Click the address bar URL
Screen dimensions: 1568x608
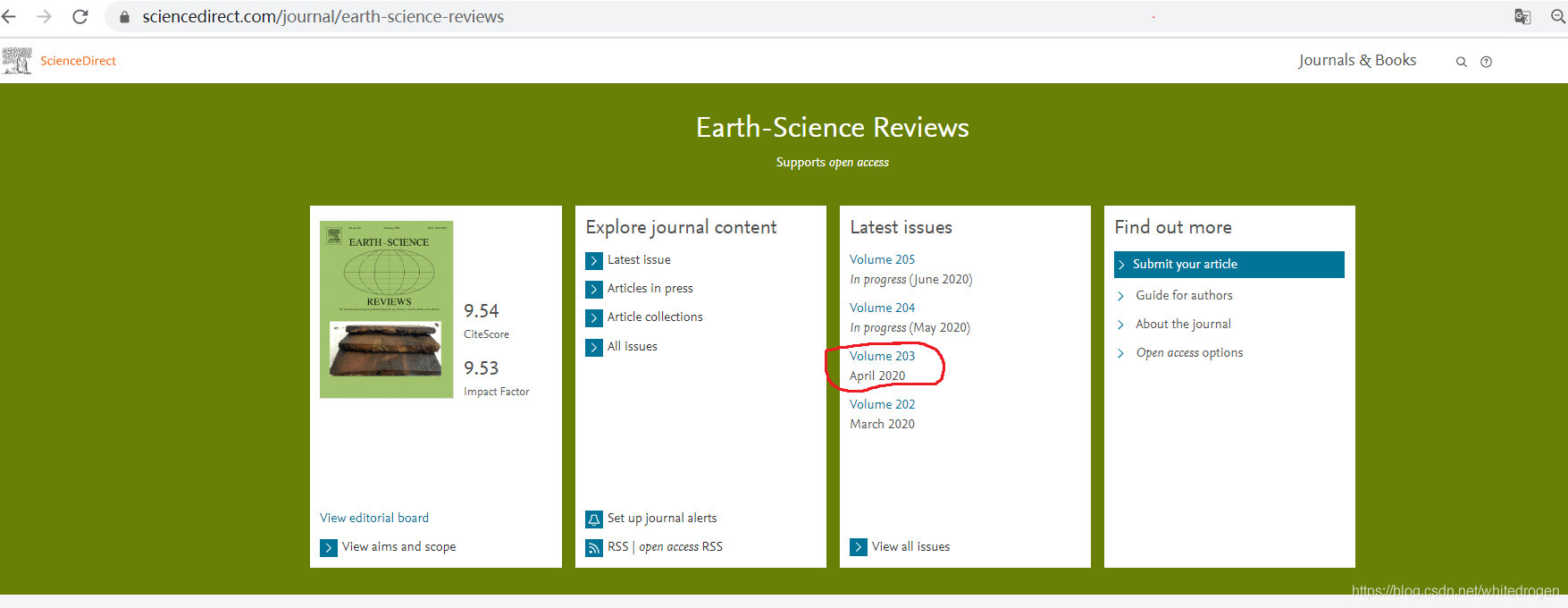[x=323, y=17]
